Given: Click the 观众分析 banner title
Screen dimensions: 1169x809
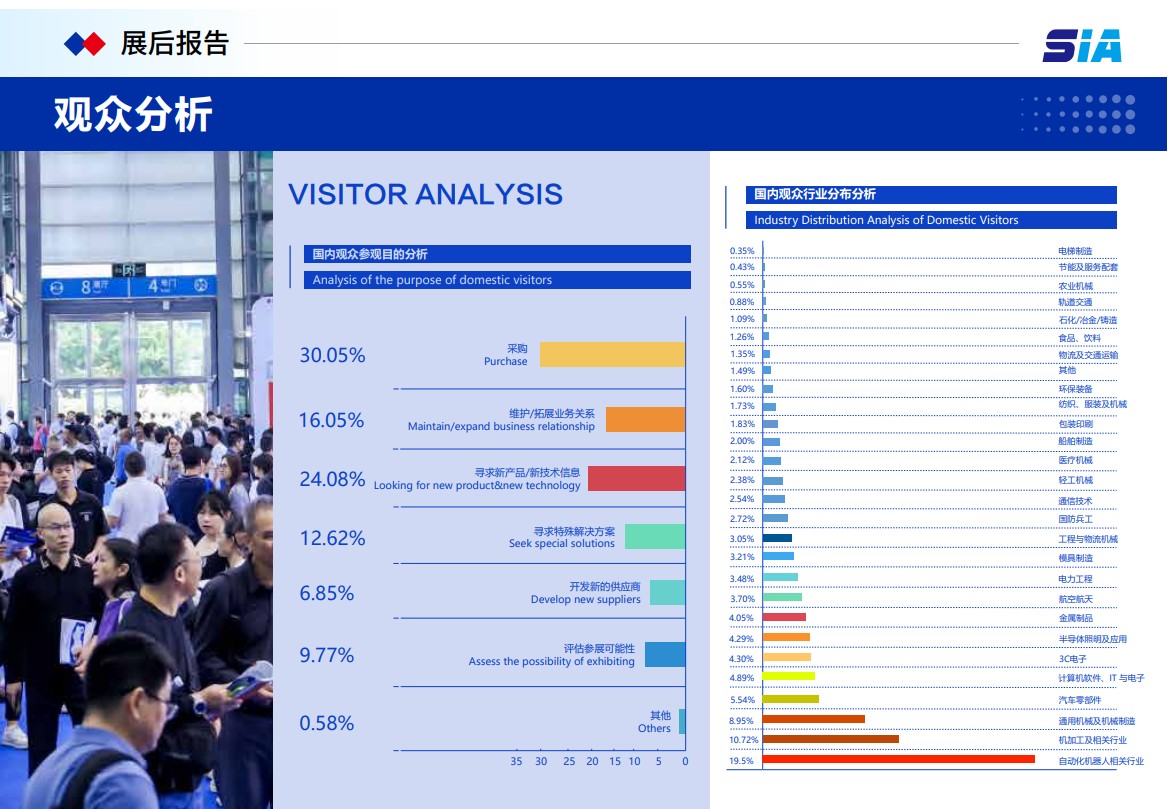Looking at the screenshot, I should point(133,115).
